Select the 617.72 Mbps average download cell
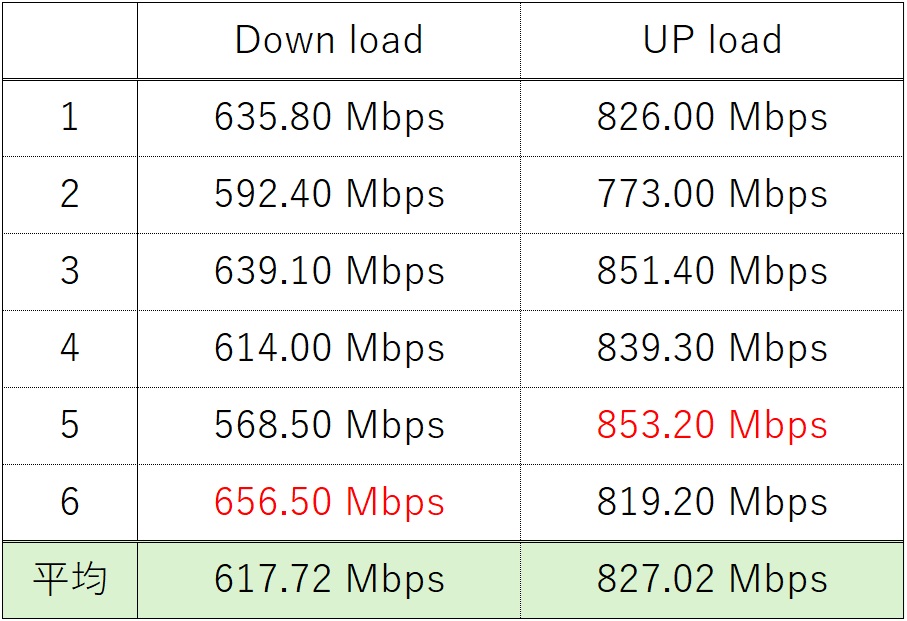This screenshot has height=621, width=907. [329, 580]
